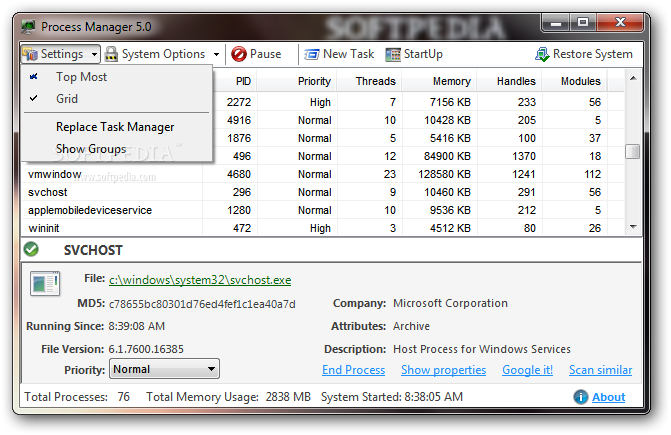Open the c:\windows\system32\svchost.exe file link

click(x=200, y=280)
